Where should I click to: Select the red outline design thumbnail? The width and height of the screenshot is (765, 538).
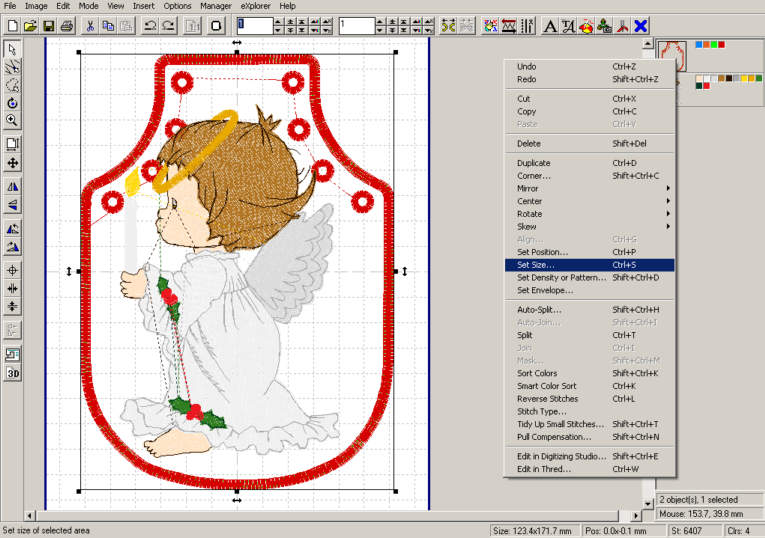tap(673, 56)
